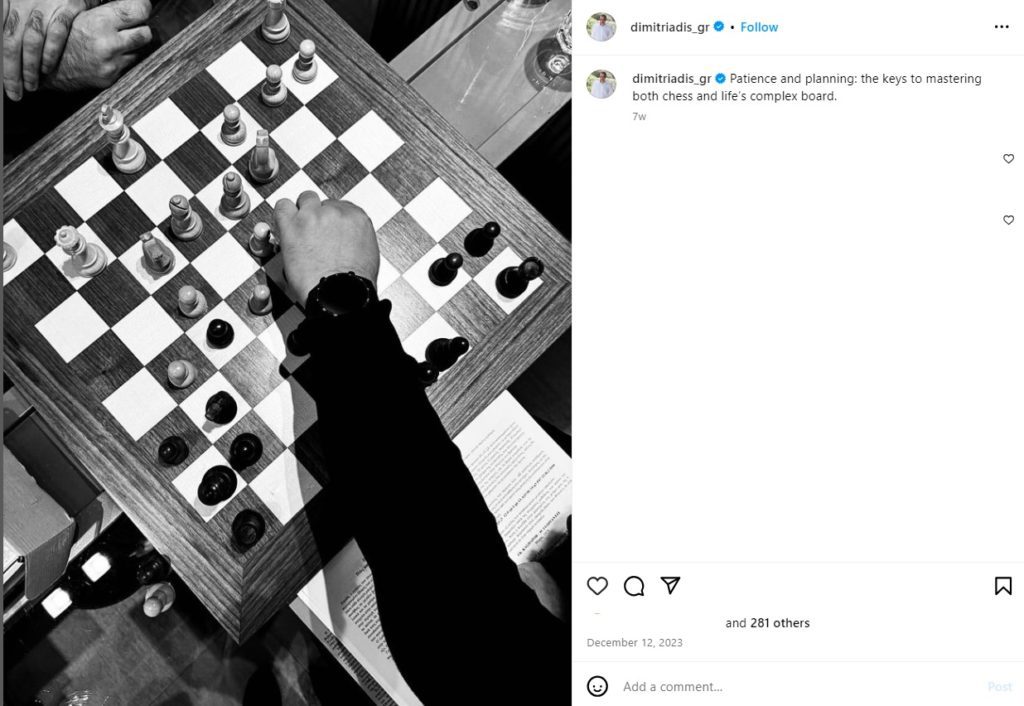Image resolution: width=1024 pixels, height=706 pixels.
Task: Share post with paper plane icon
Action: click(x=671, y=585)
